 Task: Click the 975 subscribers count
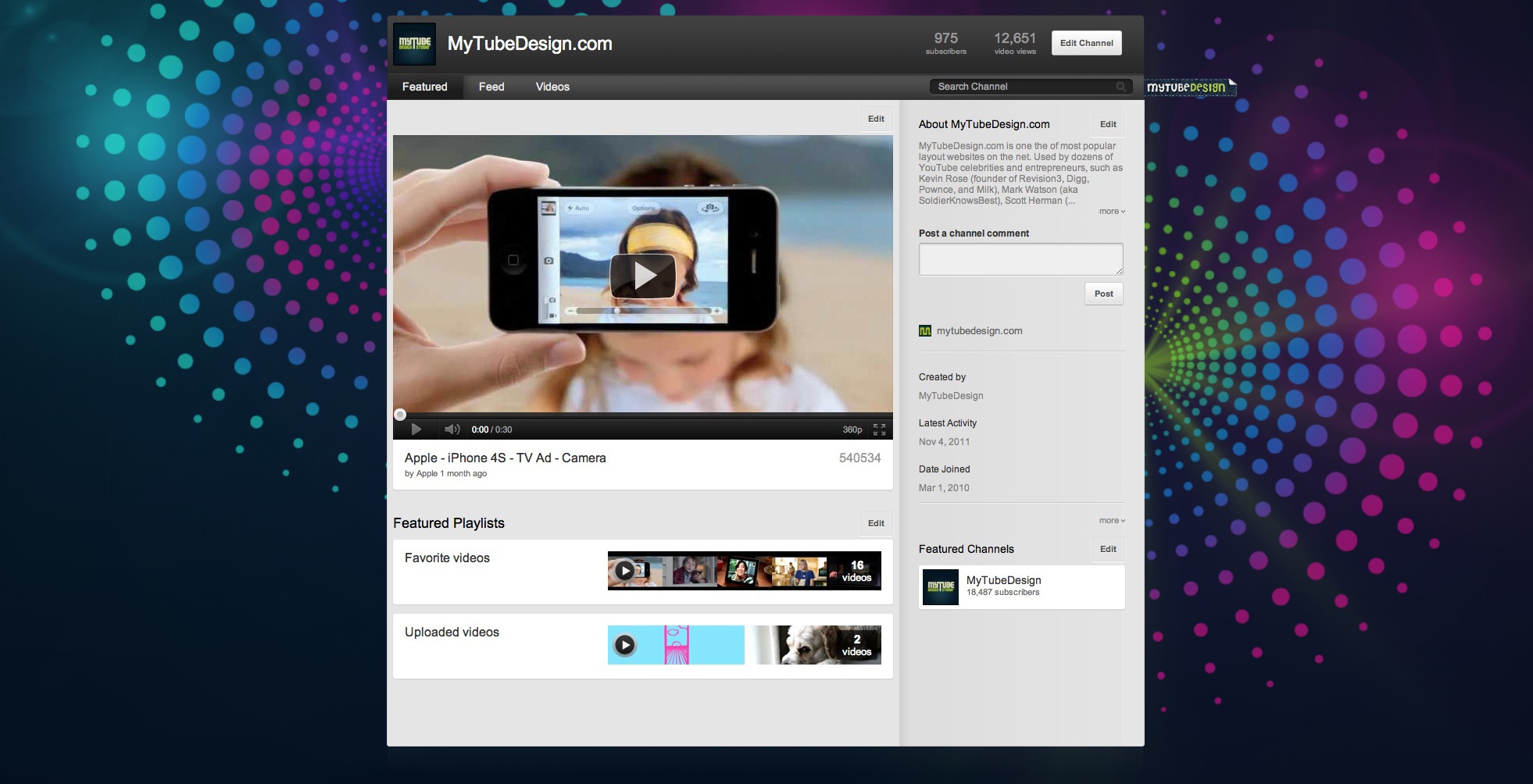945,43
